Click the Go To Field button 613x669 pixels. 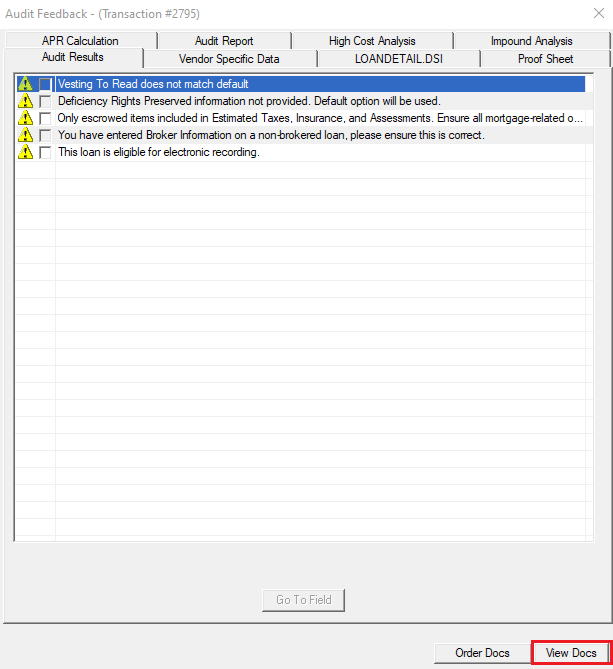pos(303,600)
